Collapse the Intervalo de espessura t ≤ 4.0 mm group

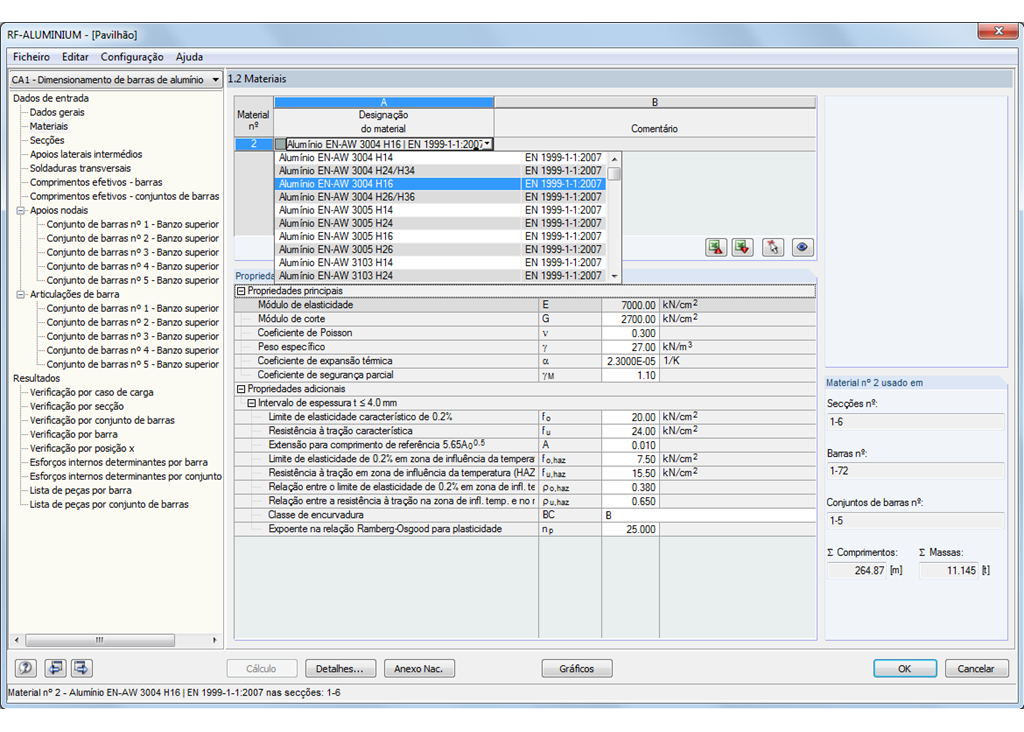point(251,403)
